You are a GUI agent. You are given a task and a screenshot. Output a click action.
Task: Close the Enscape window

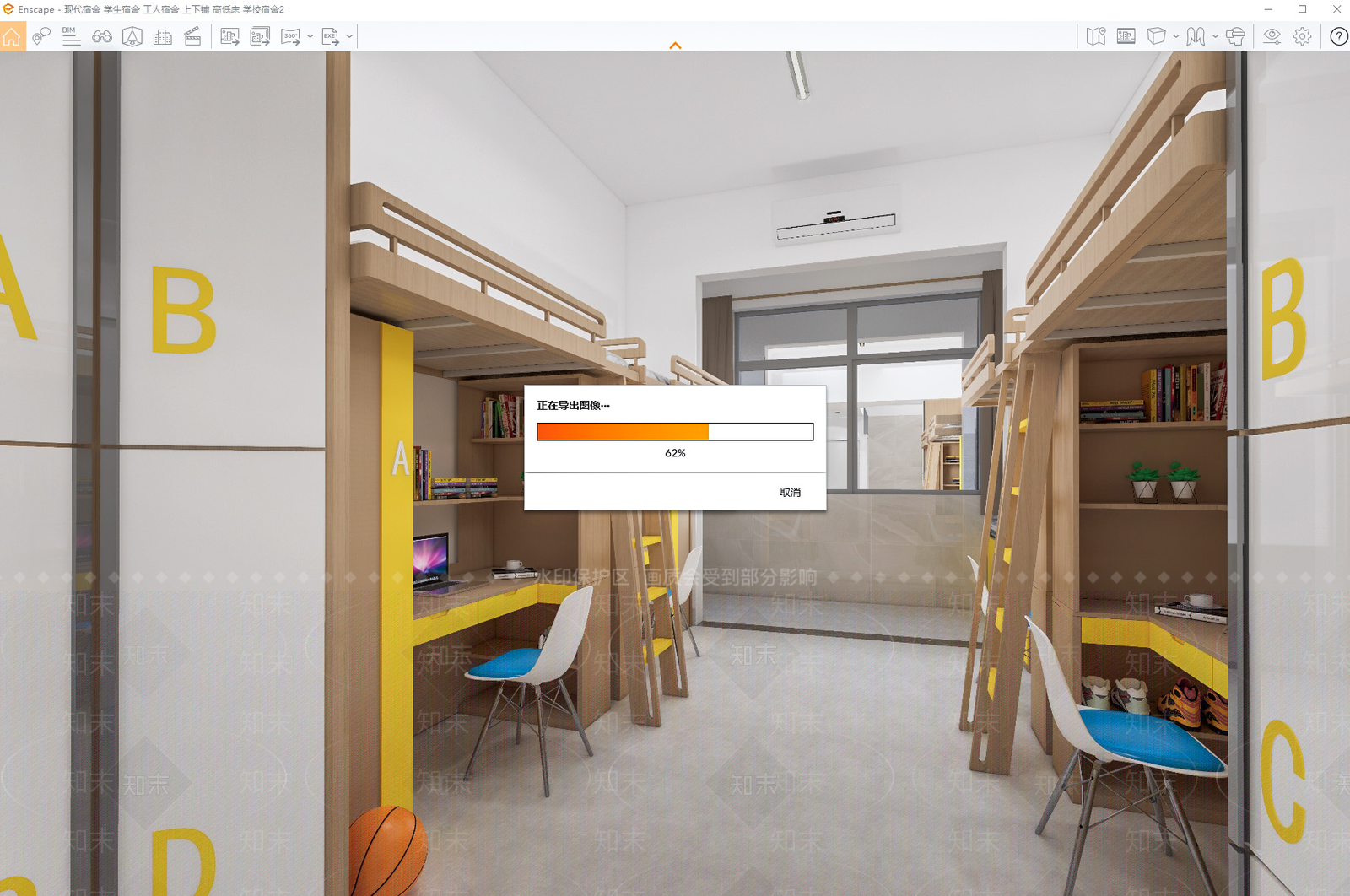1336,9
